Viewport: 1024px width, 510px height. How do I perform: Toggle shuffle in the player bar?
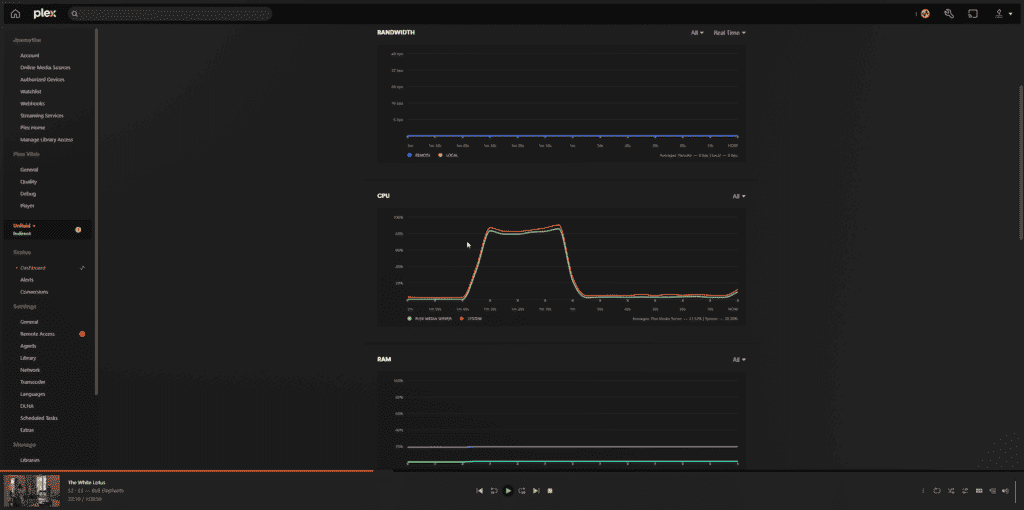(x=951, y=491)
